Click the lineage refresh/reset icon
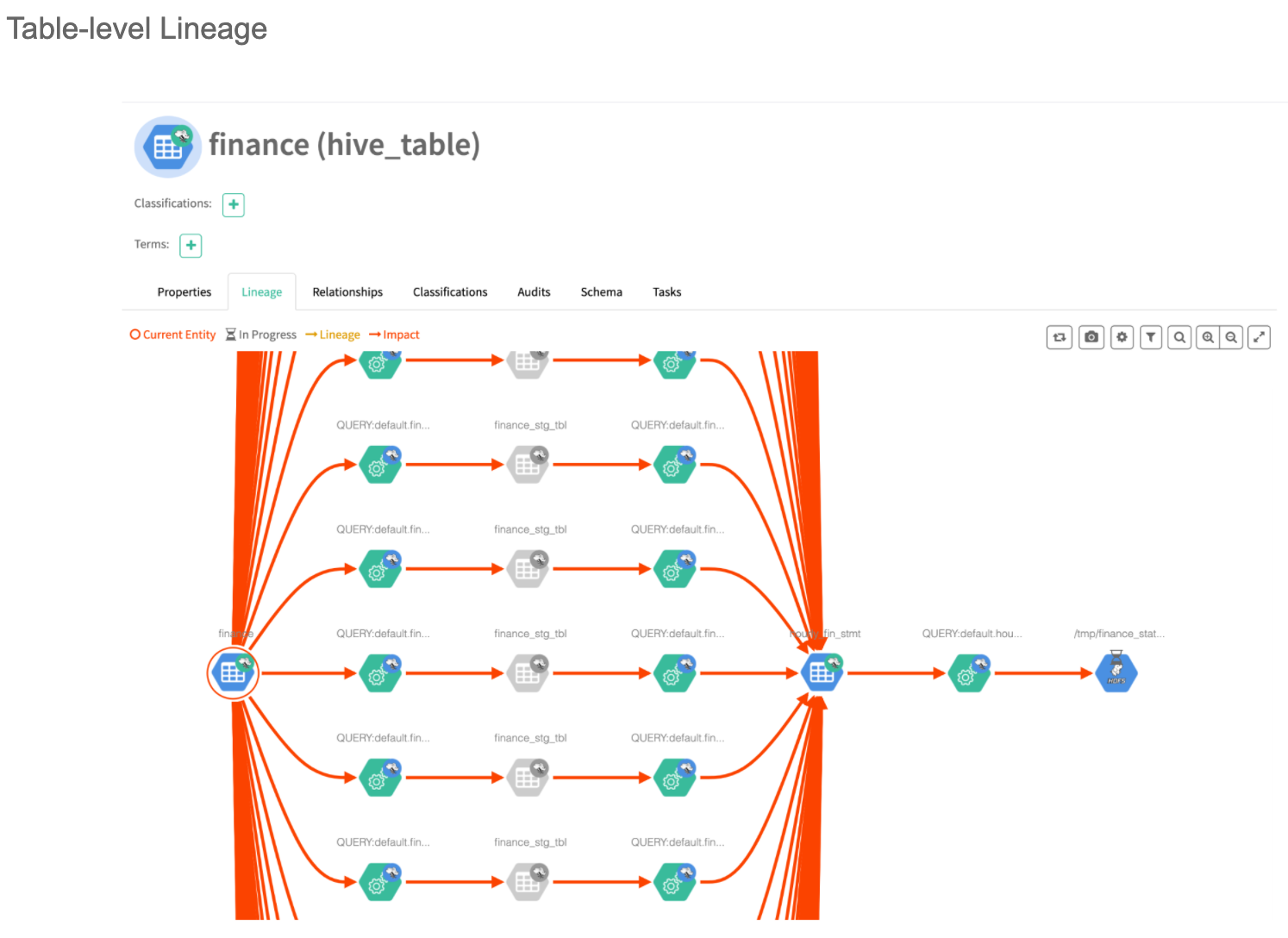Viewport: 1288px width, 938px height. coord(1060,337)
